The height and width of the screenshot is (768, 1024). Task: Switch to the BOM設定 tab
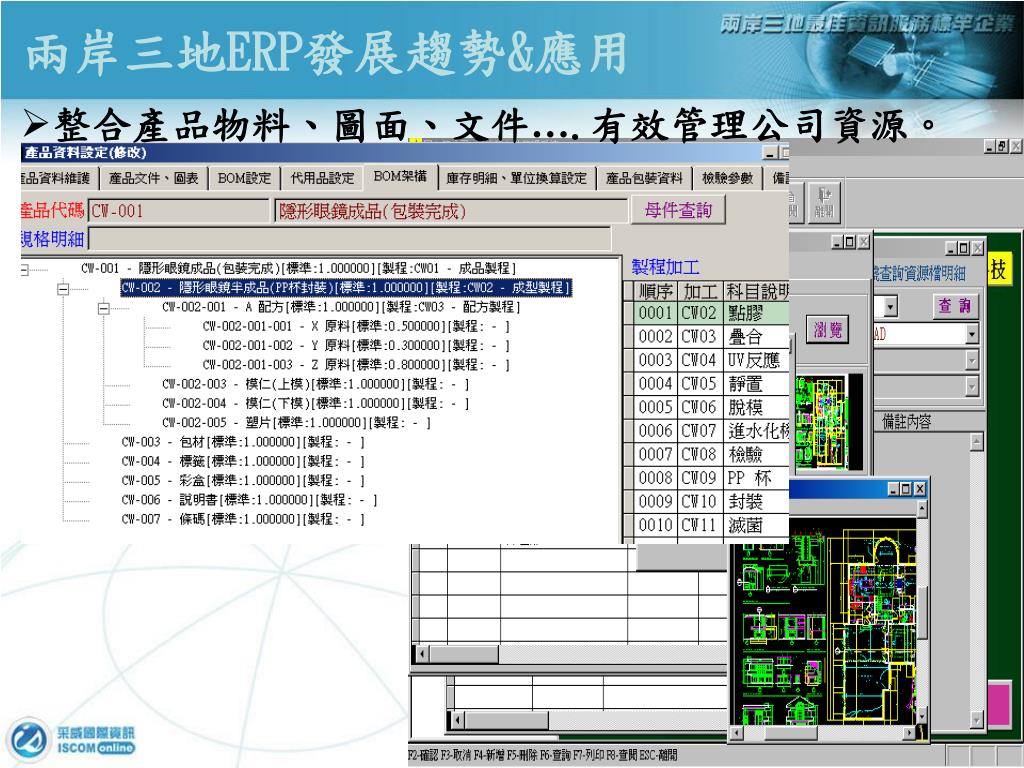point(244,178)
